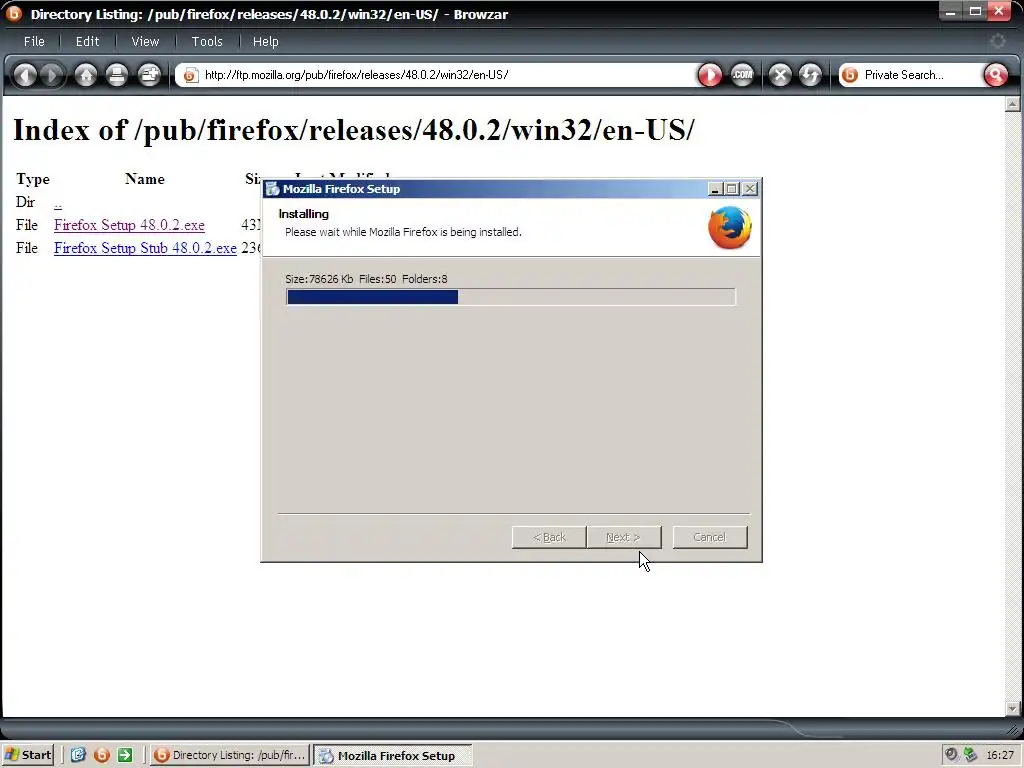This screenshot has width=1024, height=768.
Task: Click 'Please wait while Mozilla Firefox' text
Action: click(403, 232)
